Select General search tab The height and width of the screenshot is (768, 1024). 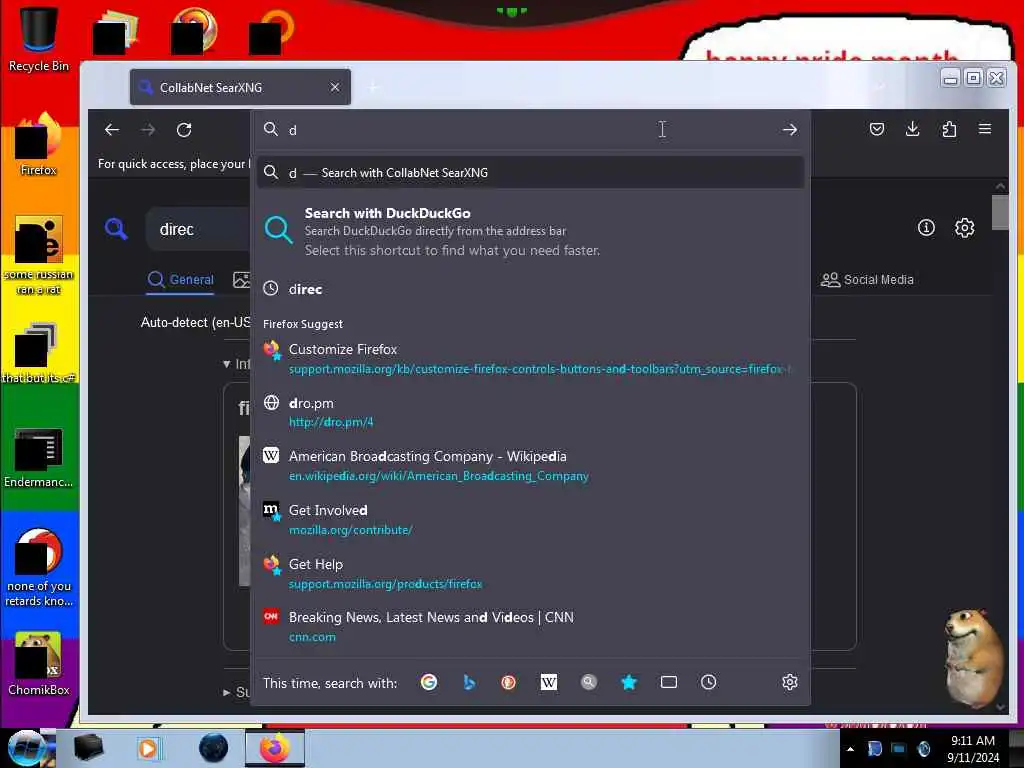[180, 280]
